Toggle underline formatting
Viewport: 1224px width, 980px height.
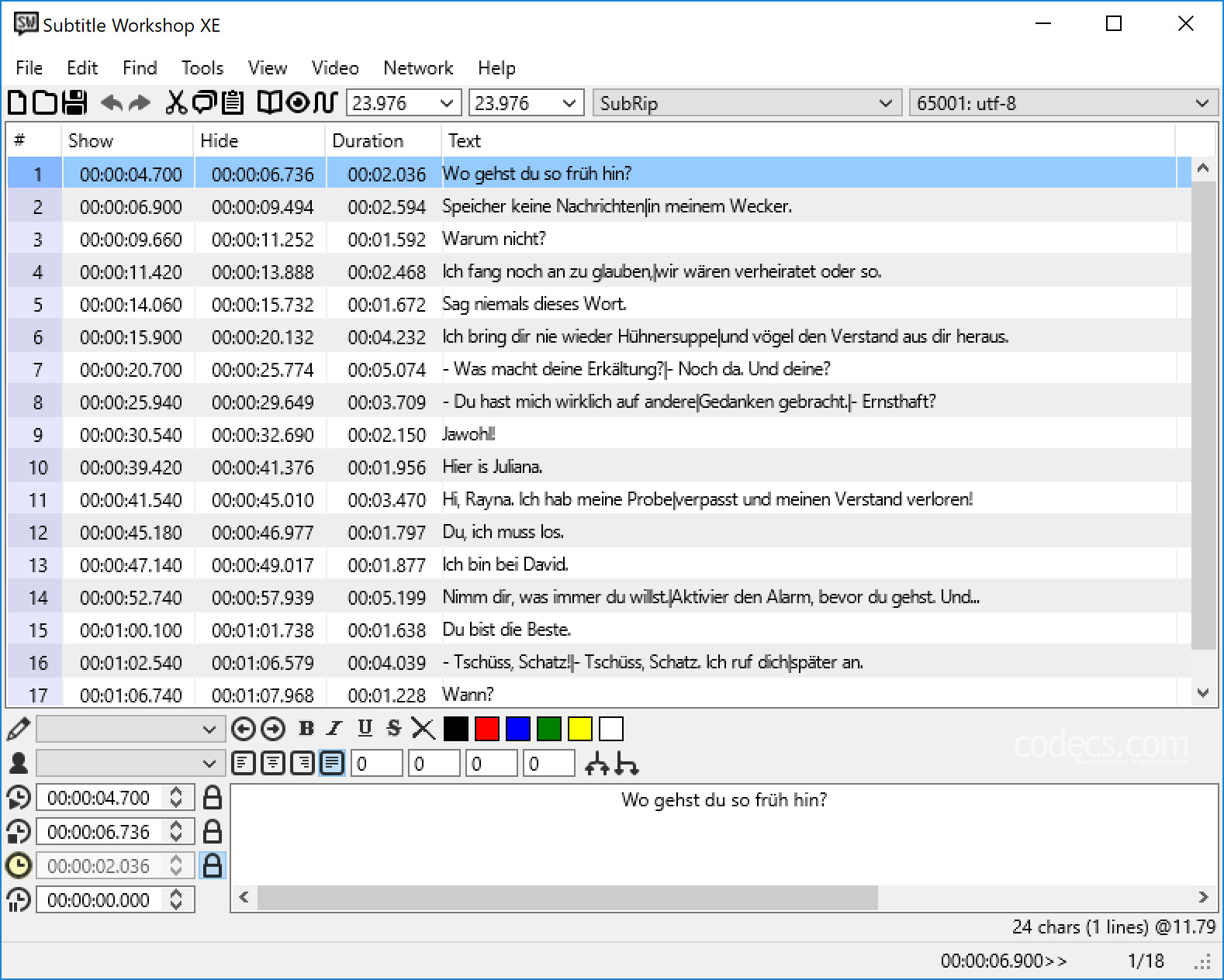pyautogui.click(x=365, y=728)
